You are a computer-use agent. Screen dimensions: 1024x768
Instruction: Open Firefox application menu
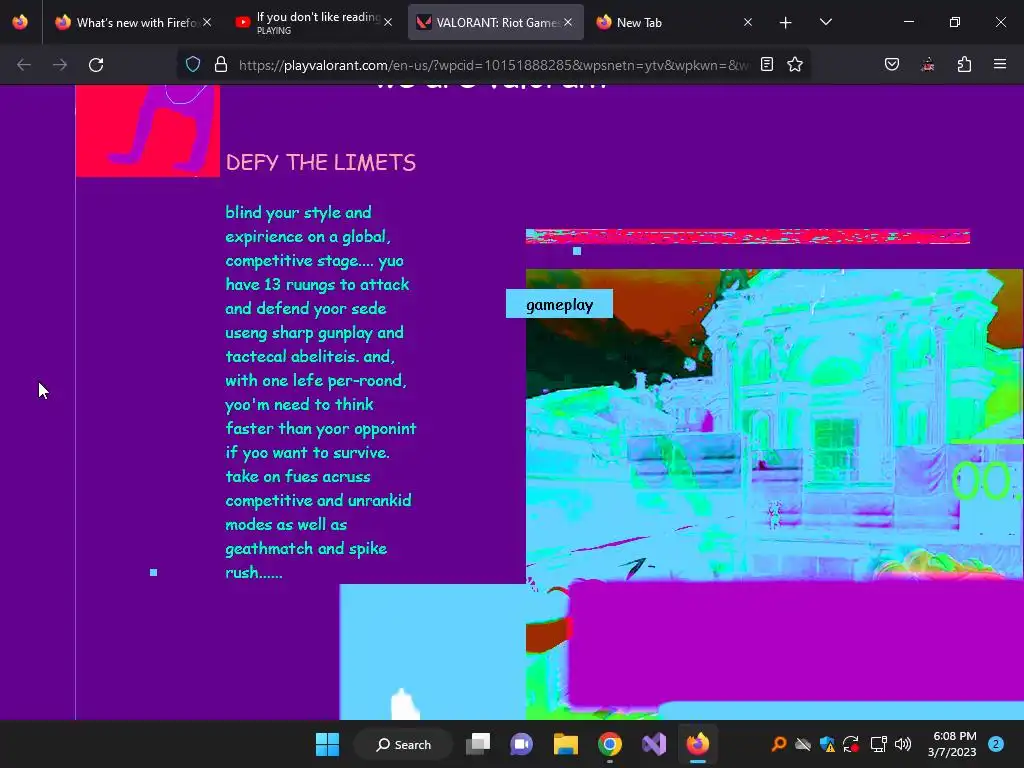[1000, 64]
